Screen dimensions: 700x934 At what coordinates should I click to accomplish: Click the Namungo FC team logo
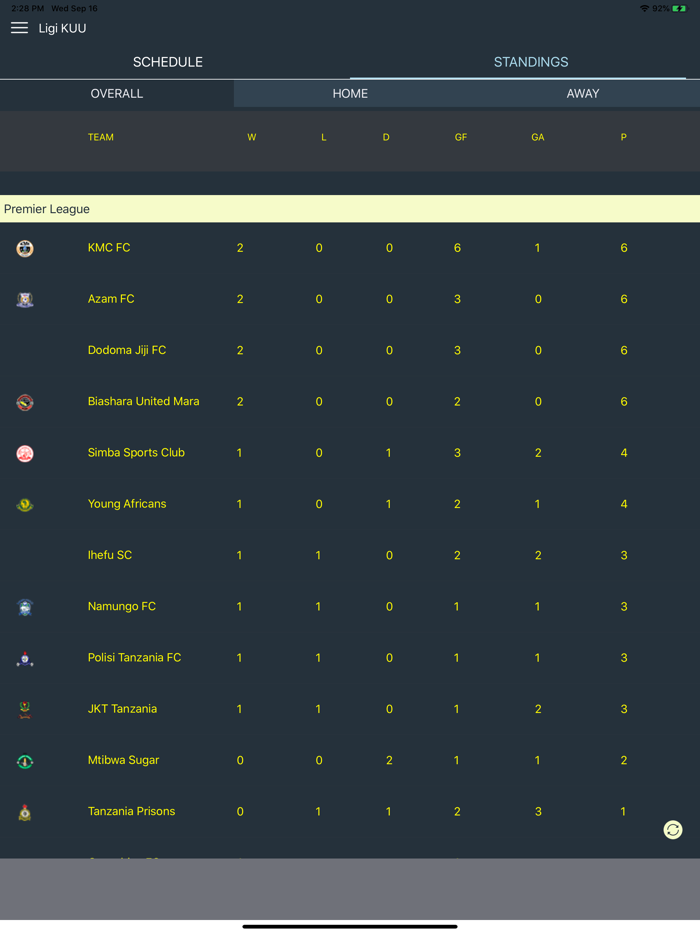point(25,606)
